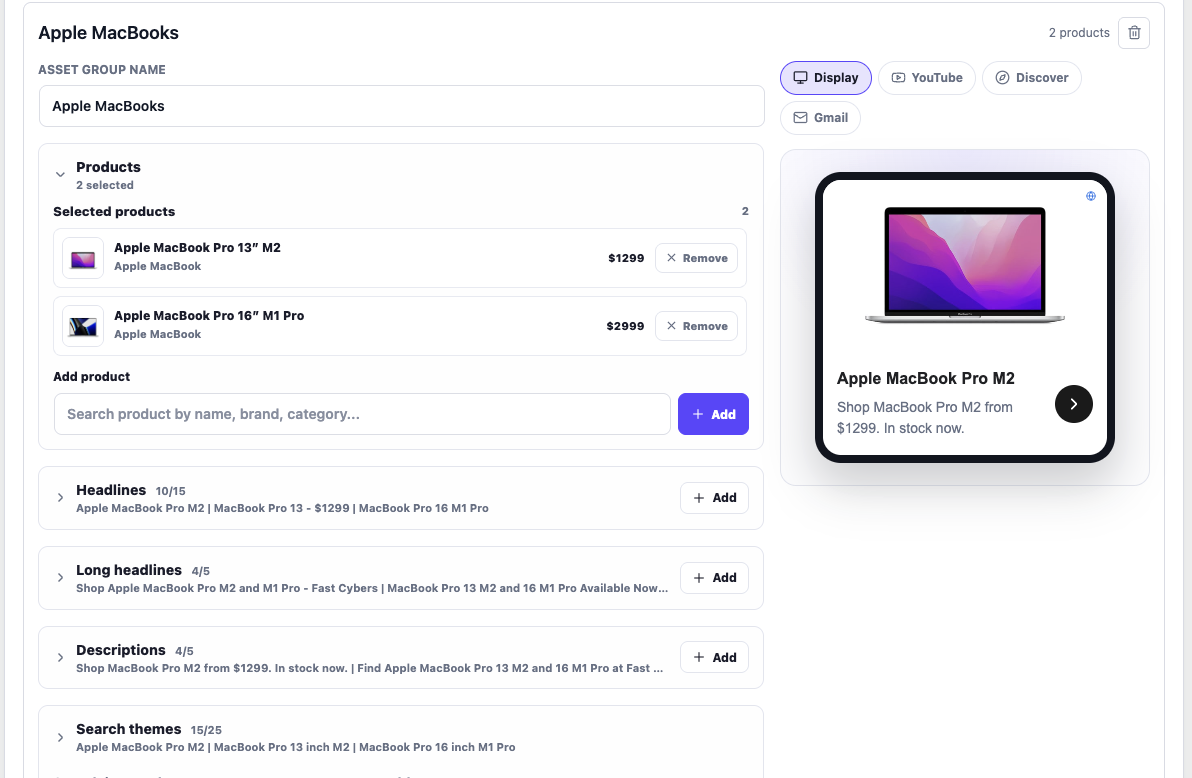Click the Apple MacBook Pro 13″ M2 title
Screen dimensions: 1192x778
pyautogui.click(x=197, y=248)
